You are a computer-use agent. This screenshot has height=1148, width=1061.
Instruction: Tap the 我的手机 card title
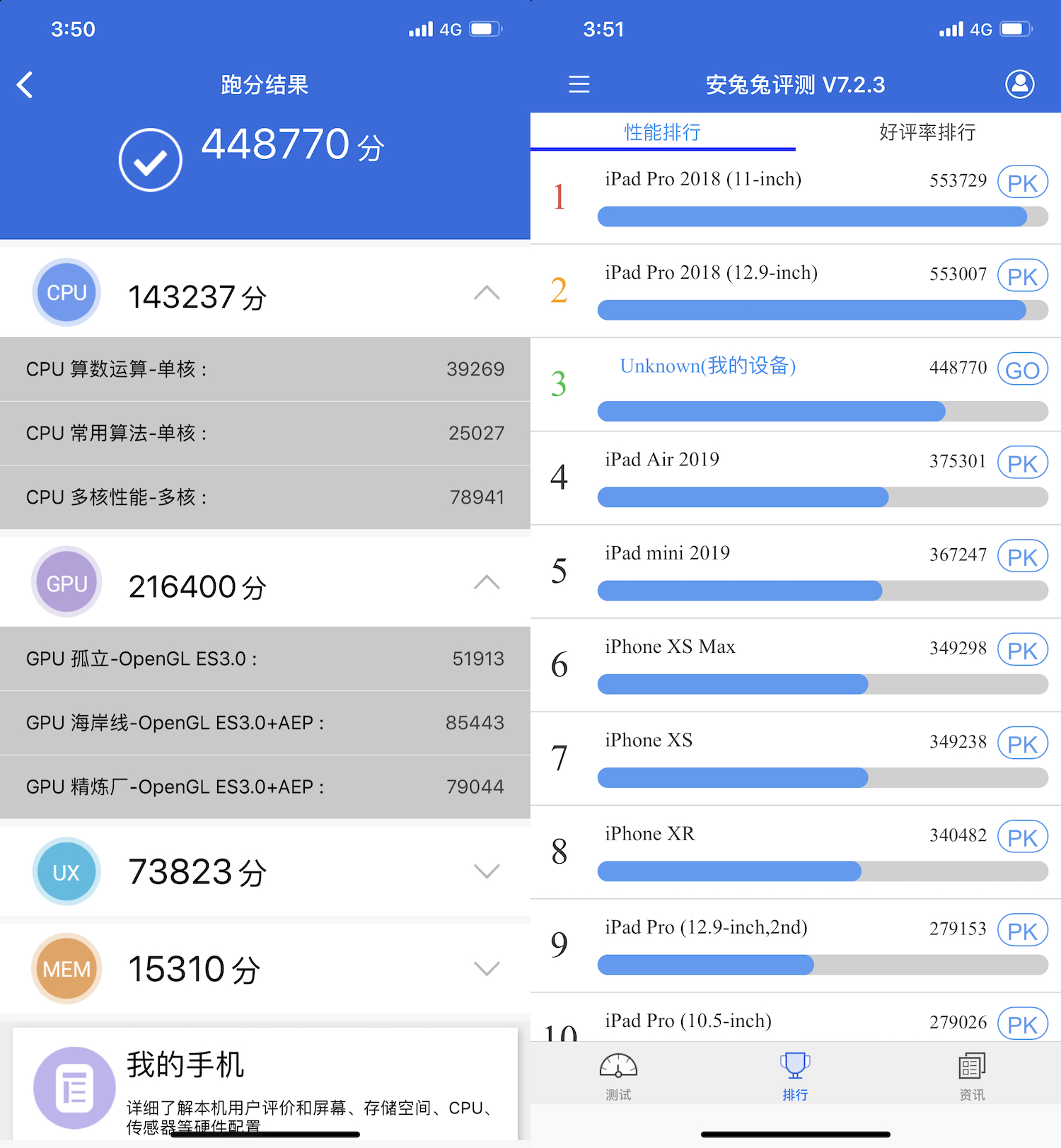click(185, 1065)
